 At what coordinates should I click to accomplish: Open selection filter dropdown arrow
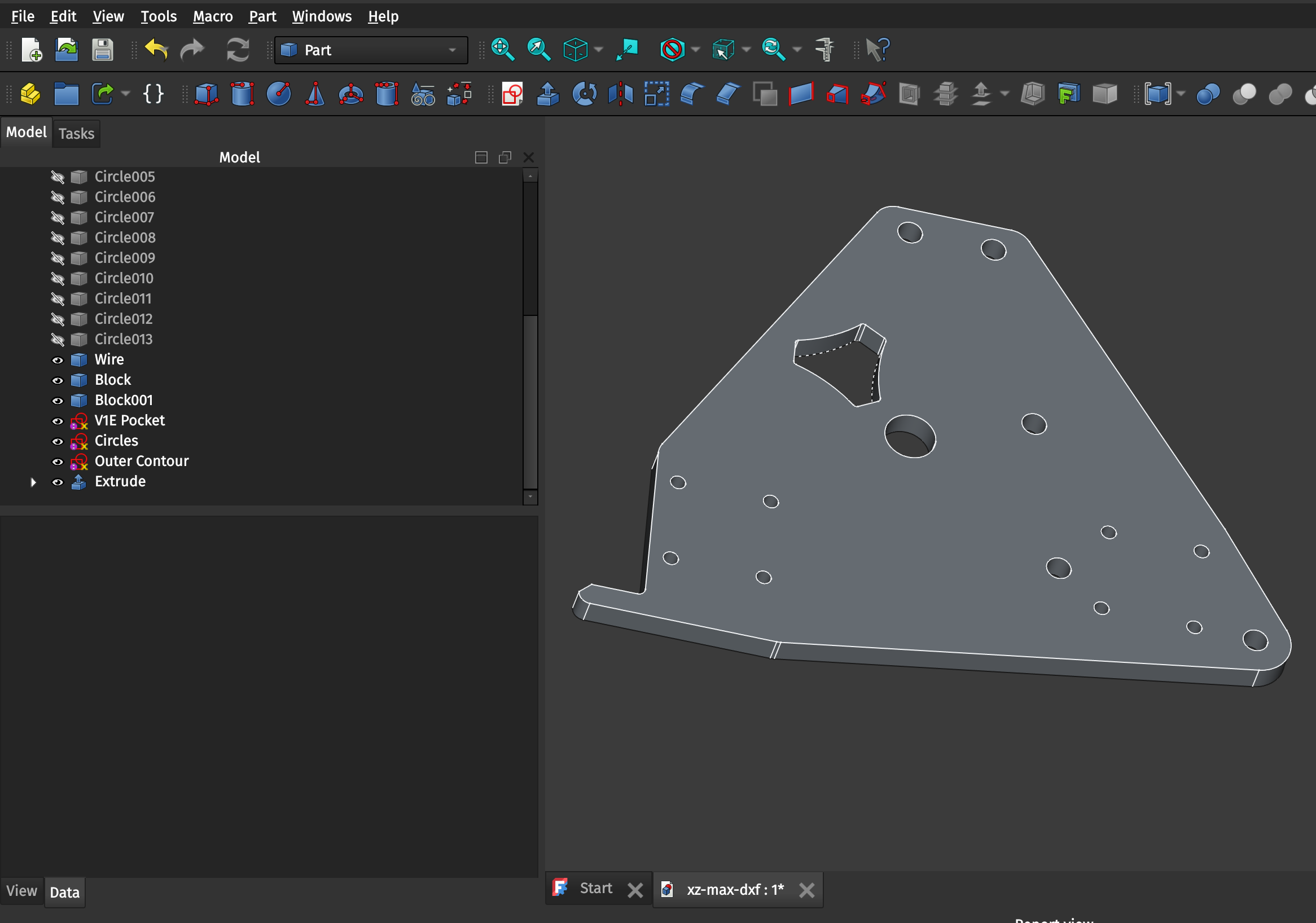click(745, 50)
